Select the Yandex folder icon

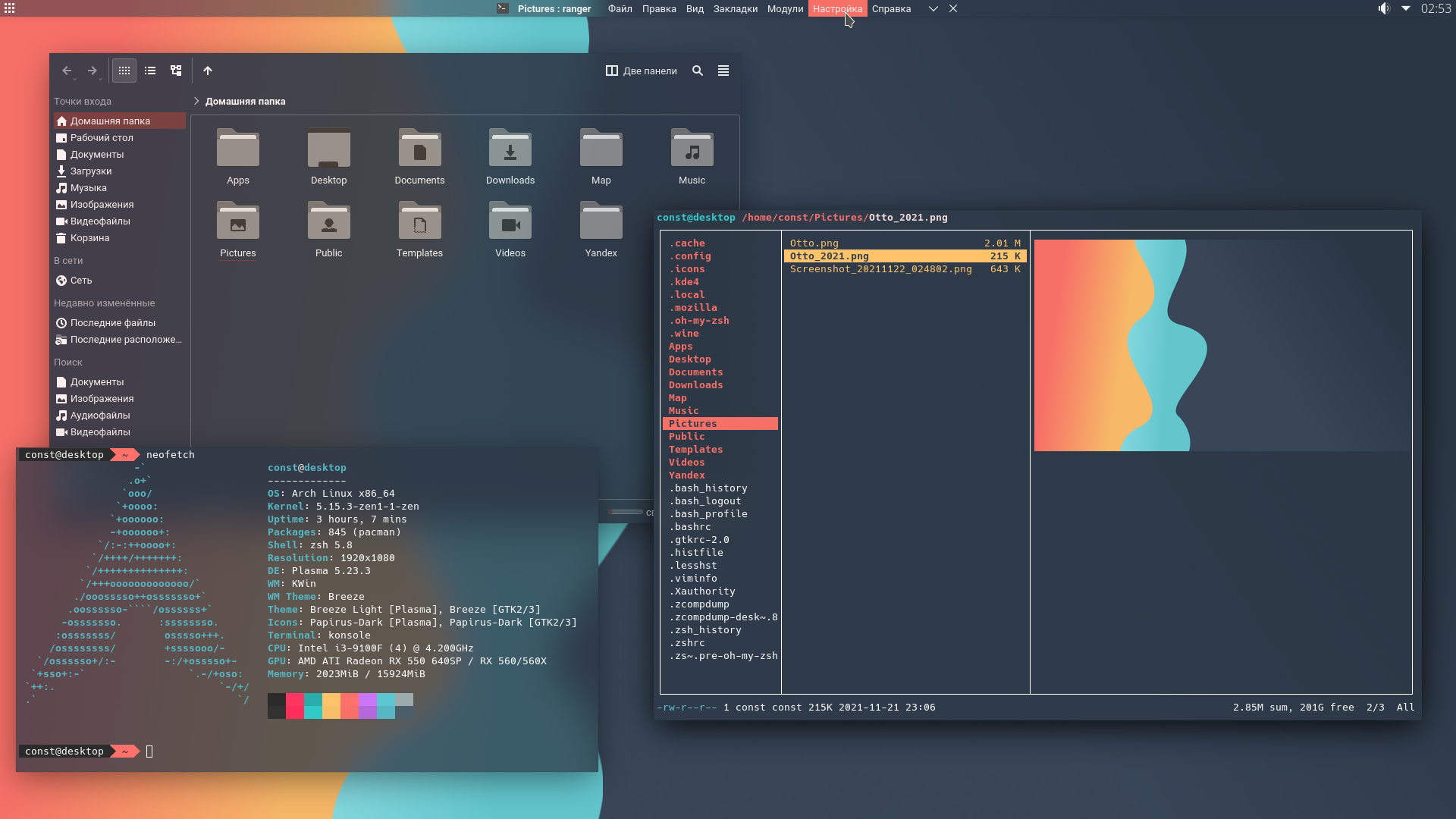[x=601, y=221]
